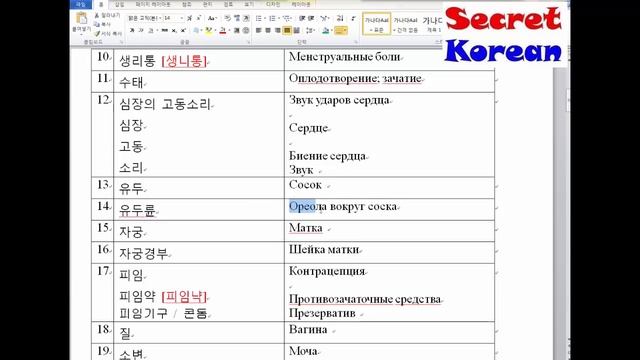
Task: Click the decrease indent icon
Action: [302, 18]
